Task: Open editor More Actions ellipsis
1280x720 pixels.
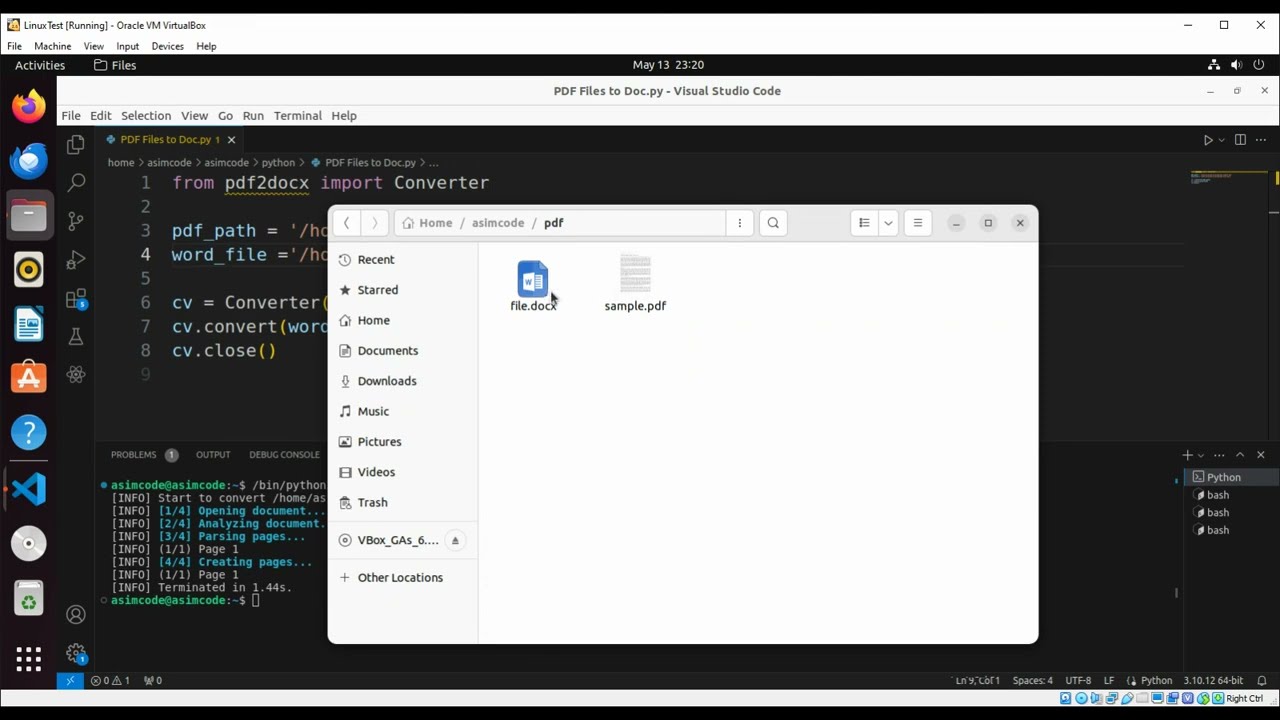Action: coord(1261,140)
